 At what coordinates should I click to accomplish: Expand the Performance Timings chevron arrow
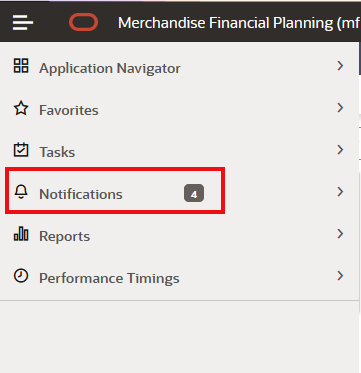(x=340, y=276)
